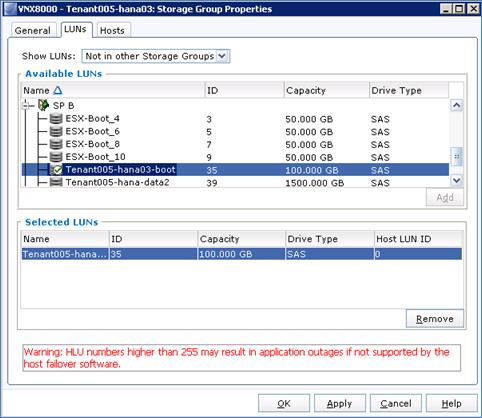This screenshot has height=418, width=482.
Task: Sort Available LUNs by Name column arrow
Action: [x=58, y=90]
